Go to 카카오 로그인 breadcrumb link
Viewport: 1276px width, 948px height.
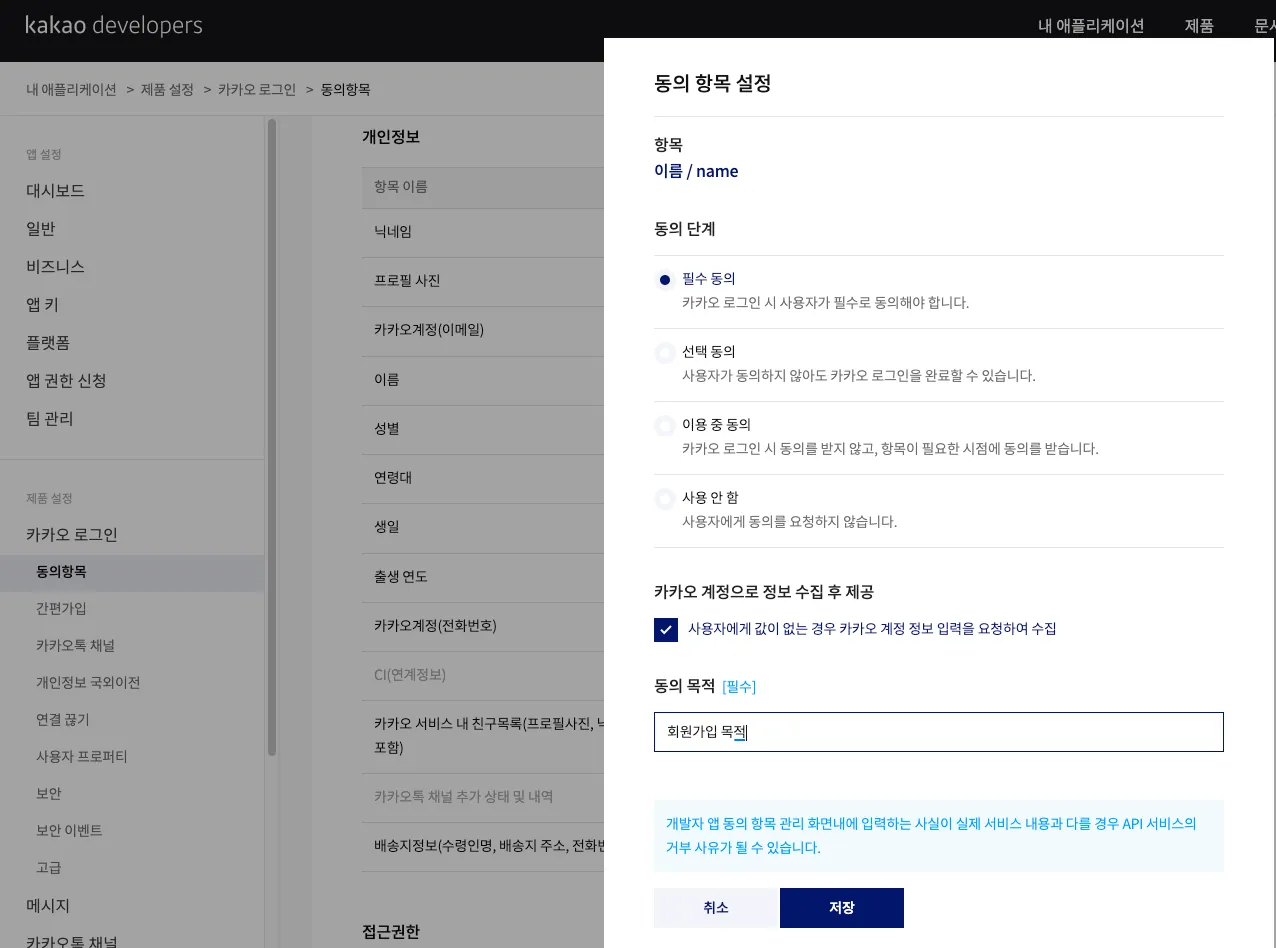[257, 89]
